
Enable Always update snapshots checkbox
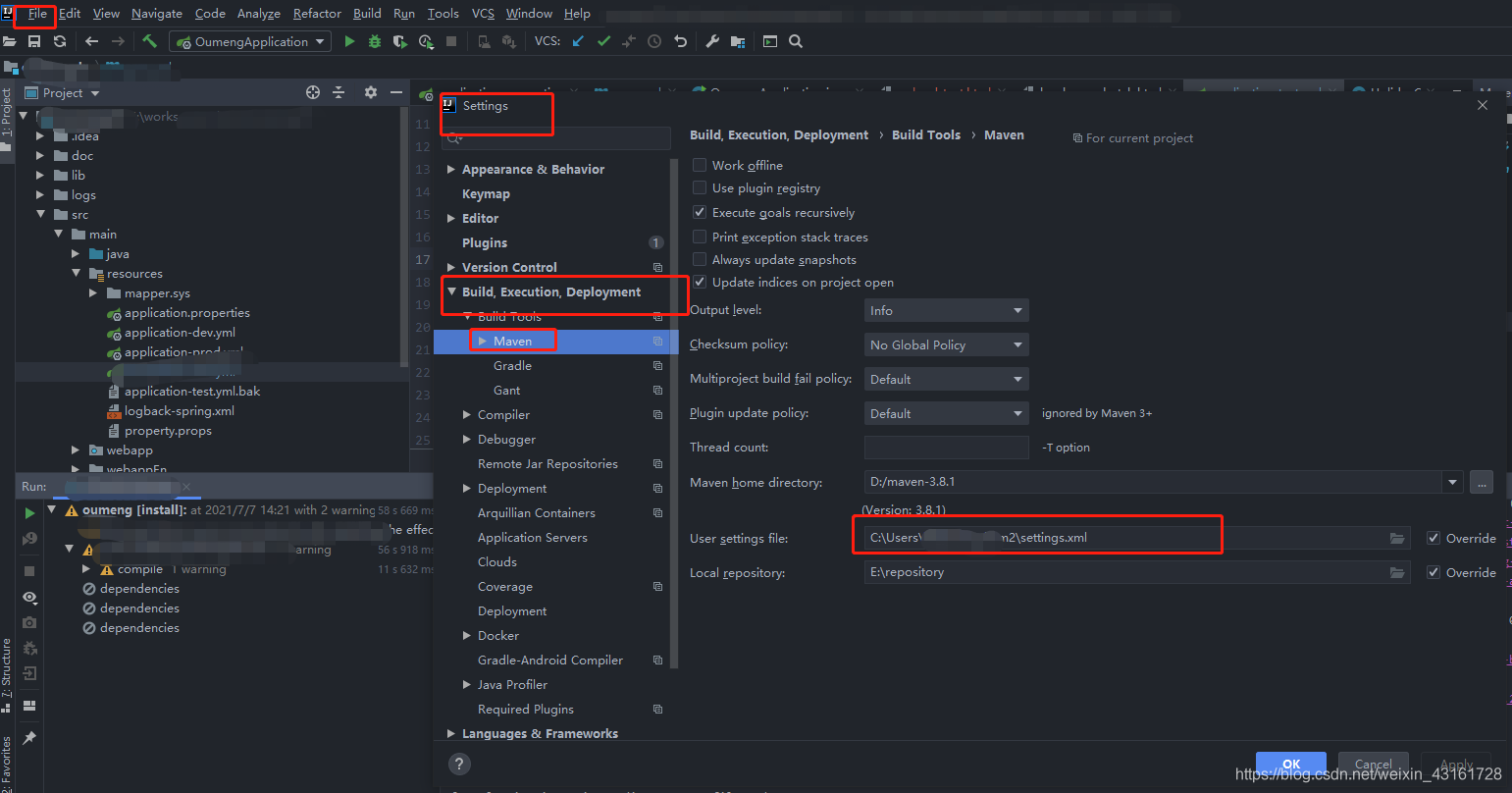(700, 259)
